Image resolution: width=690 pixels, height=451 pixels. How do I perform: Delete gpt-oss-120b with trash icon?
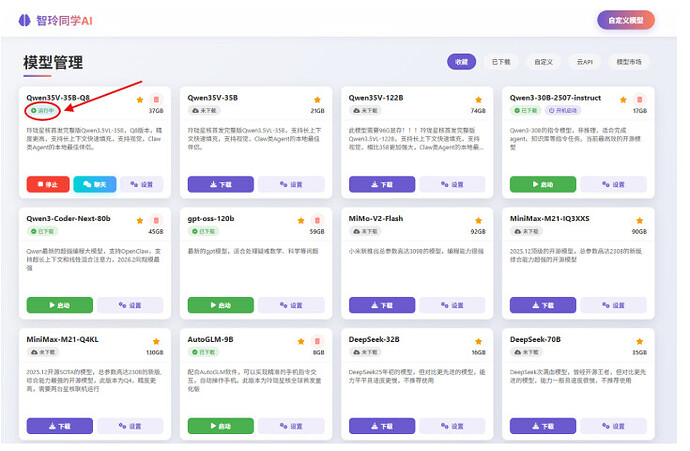(x=317, y=220)
